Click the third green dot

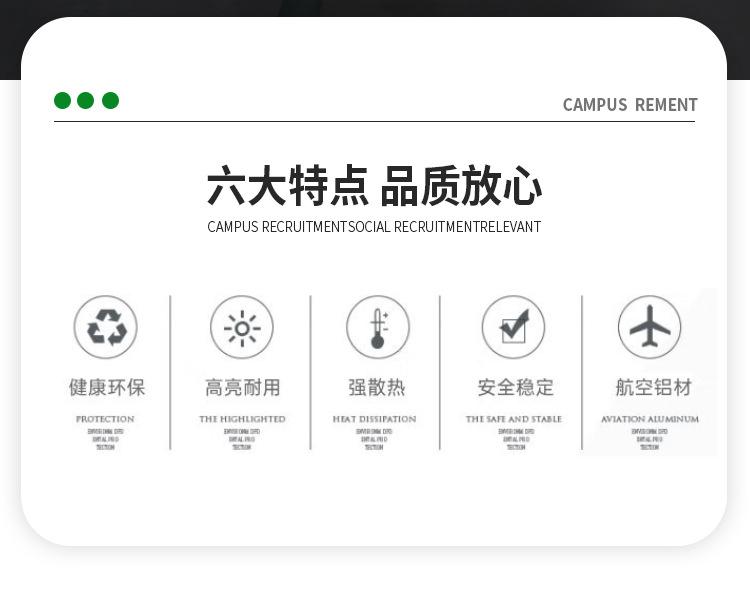coord(110,100)
